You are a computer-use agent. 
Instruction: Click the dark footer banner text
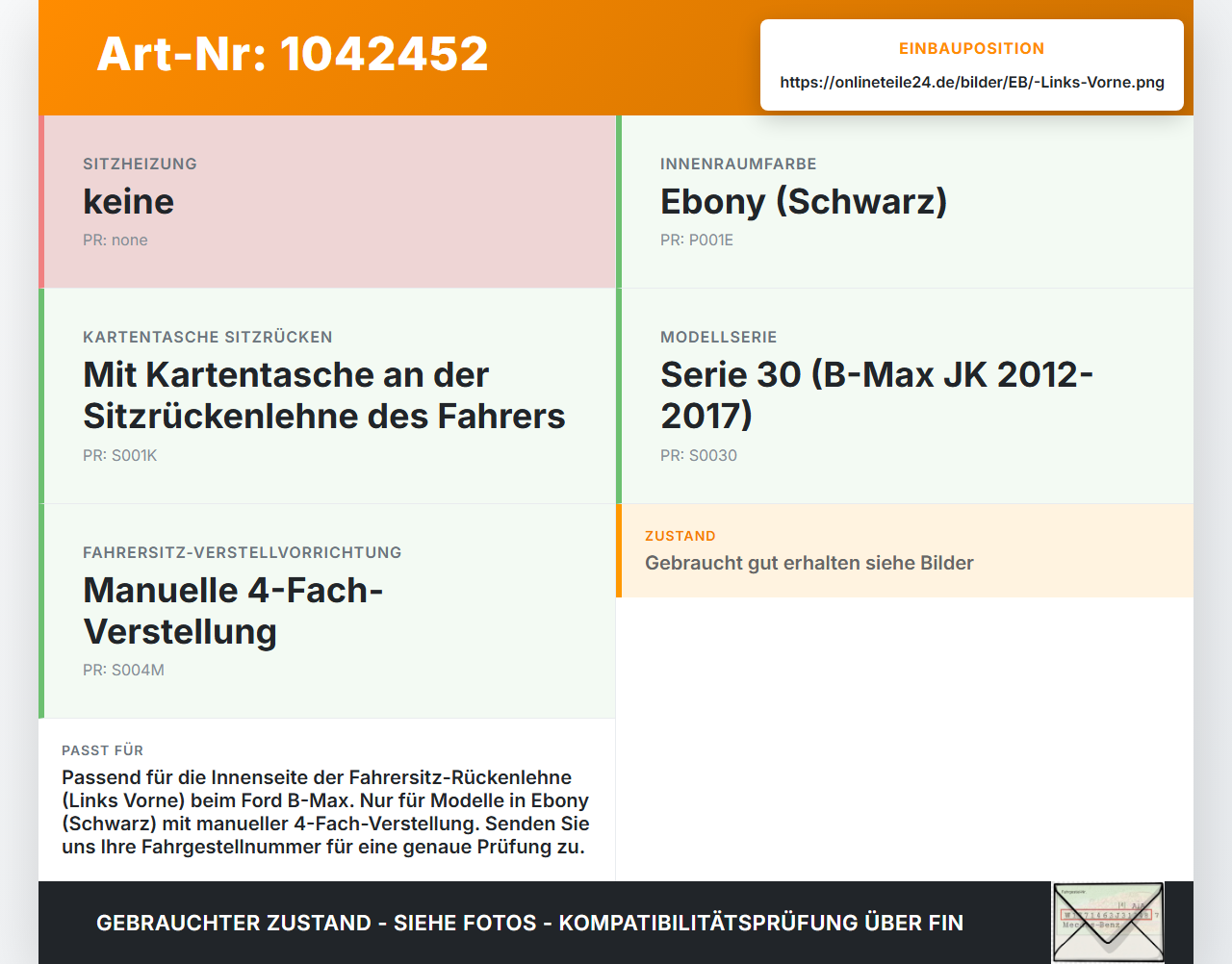(529, 923)
